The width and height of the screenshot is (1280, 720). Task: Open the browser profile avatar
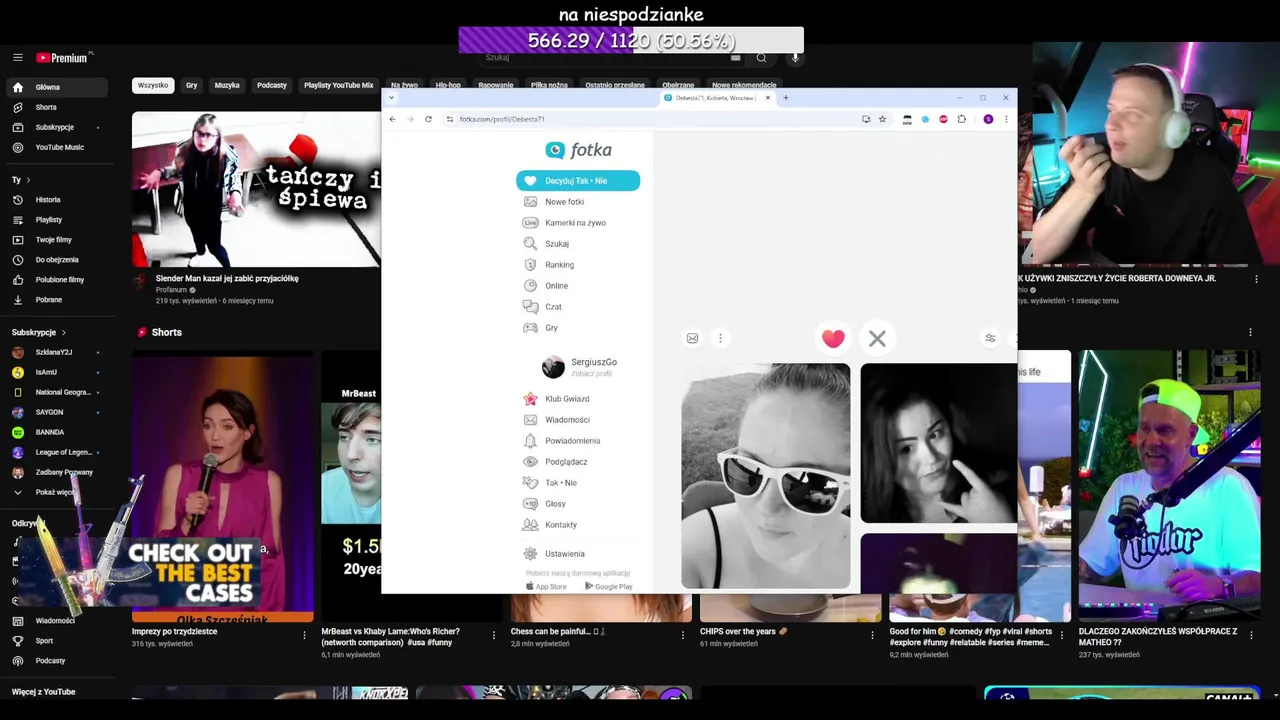[988, 119]
